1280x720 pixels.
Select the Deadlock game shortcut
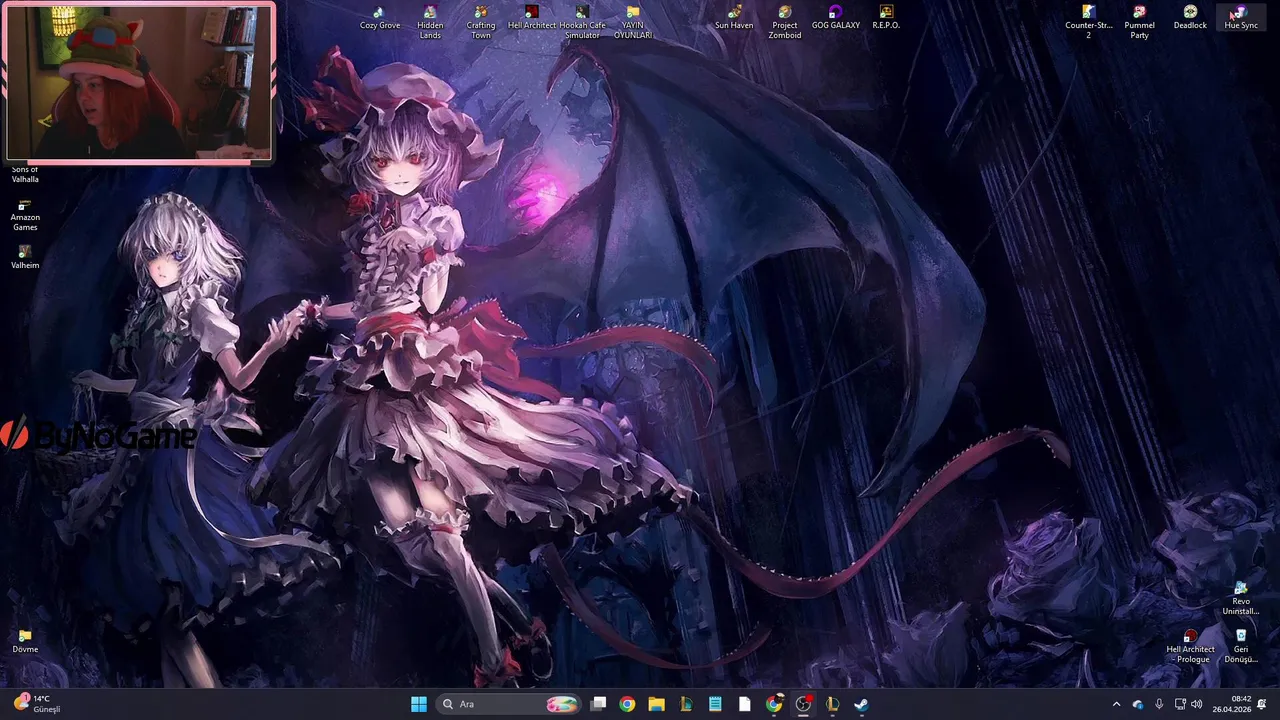tap(1190, 18)
